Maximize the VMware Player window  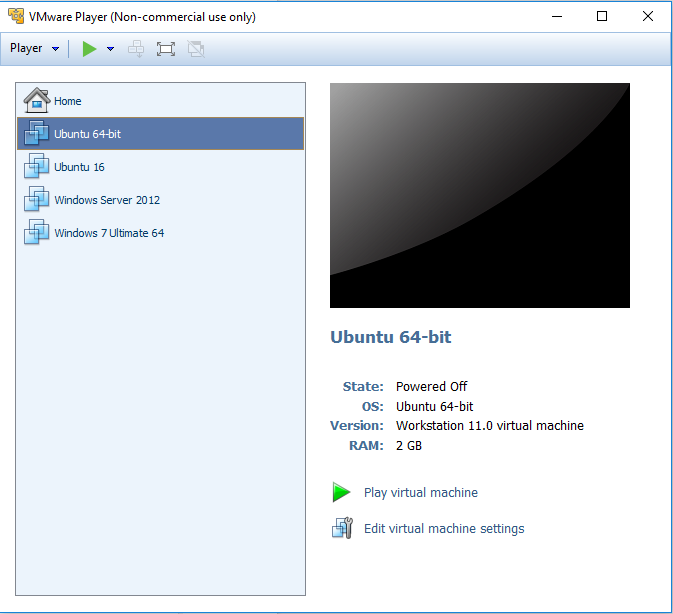pos(602,16)
